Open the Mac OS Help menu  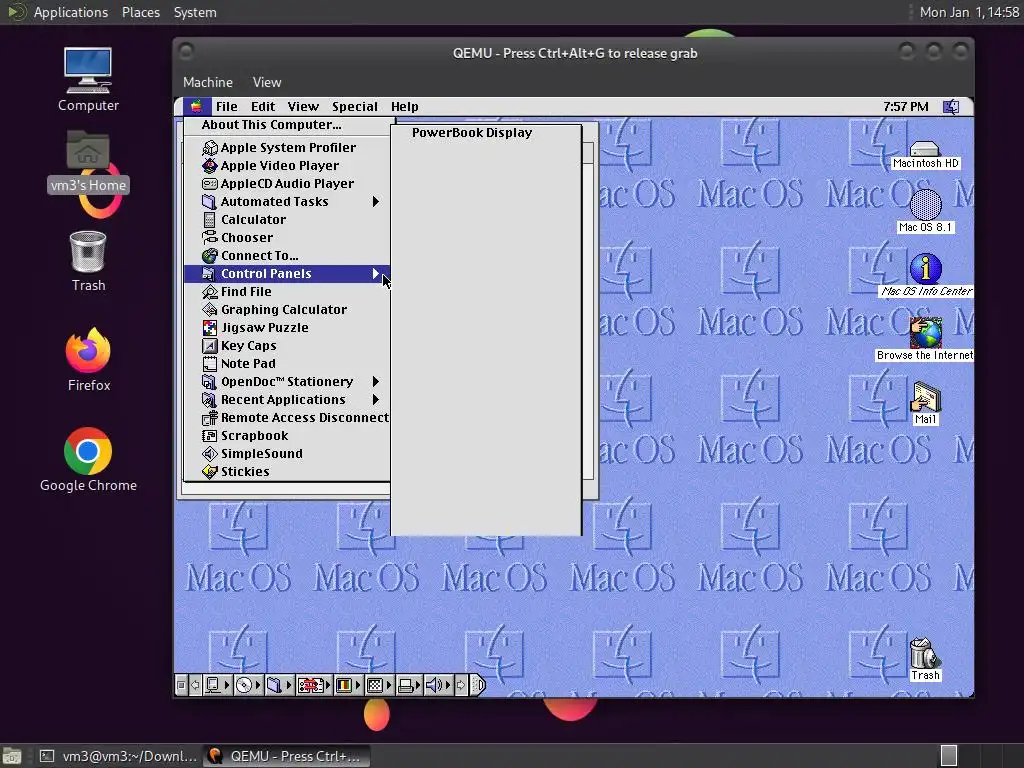tap(404, 106)
